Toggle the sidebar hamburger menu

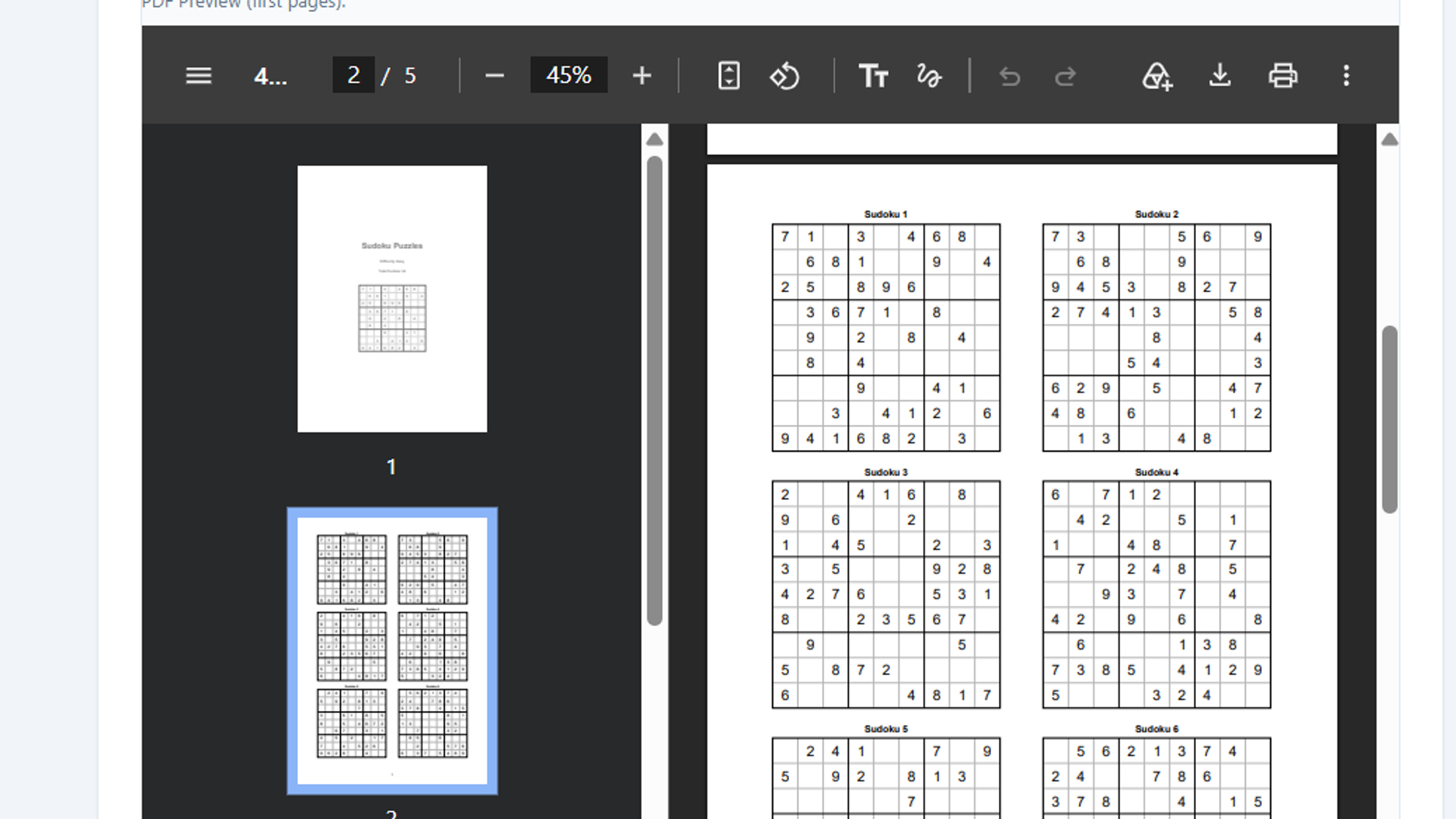tap(199, 76)
